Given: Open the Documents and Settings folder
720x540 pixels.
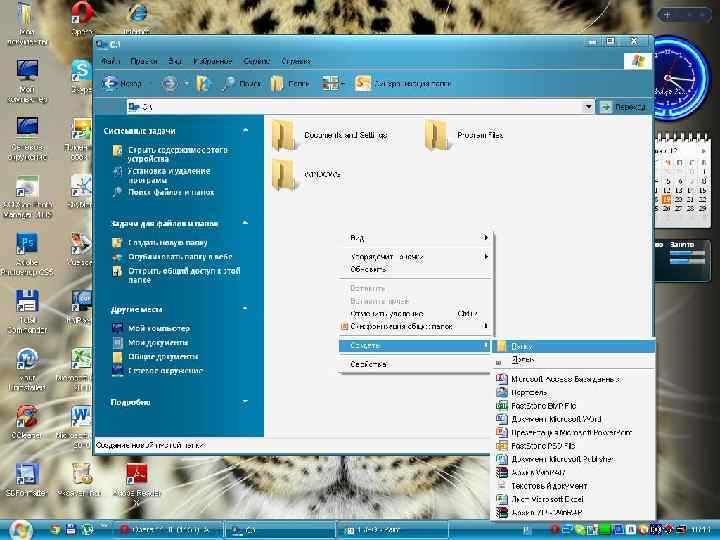Looking at the screenshot, I should coord(330,135).
